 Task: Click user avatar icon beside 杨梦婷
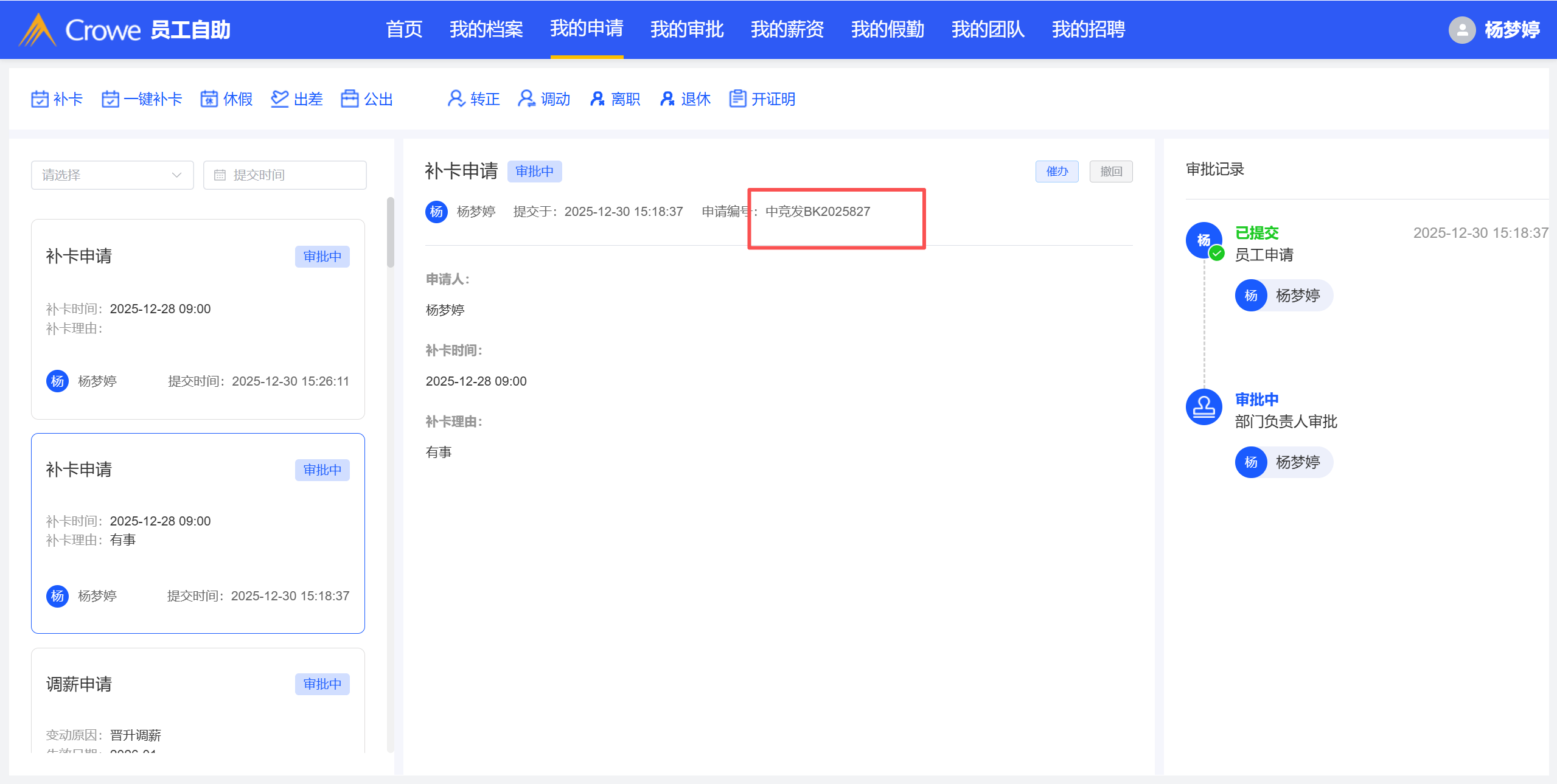1461,30
